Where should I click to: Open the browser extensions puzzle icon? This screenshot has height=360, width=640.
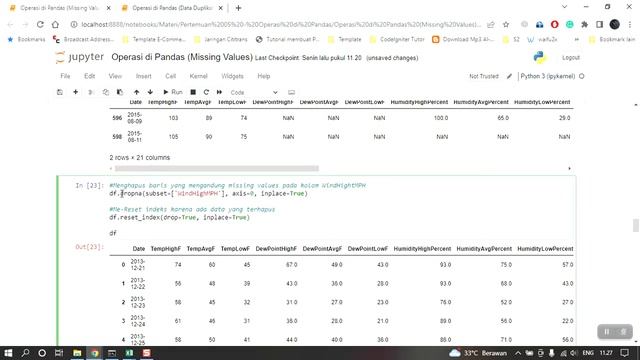pos(584,24)
